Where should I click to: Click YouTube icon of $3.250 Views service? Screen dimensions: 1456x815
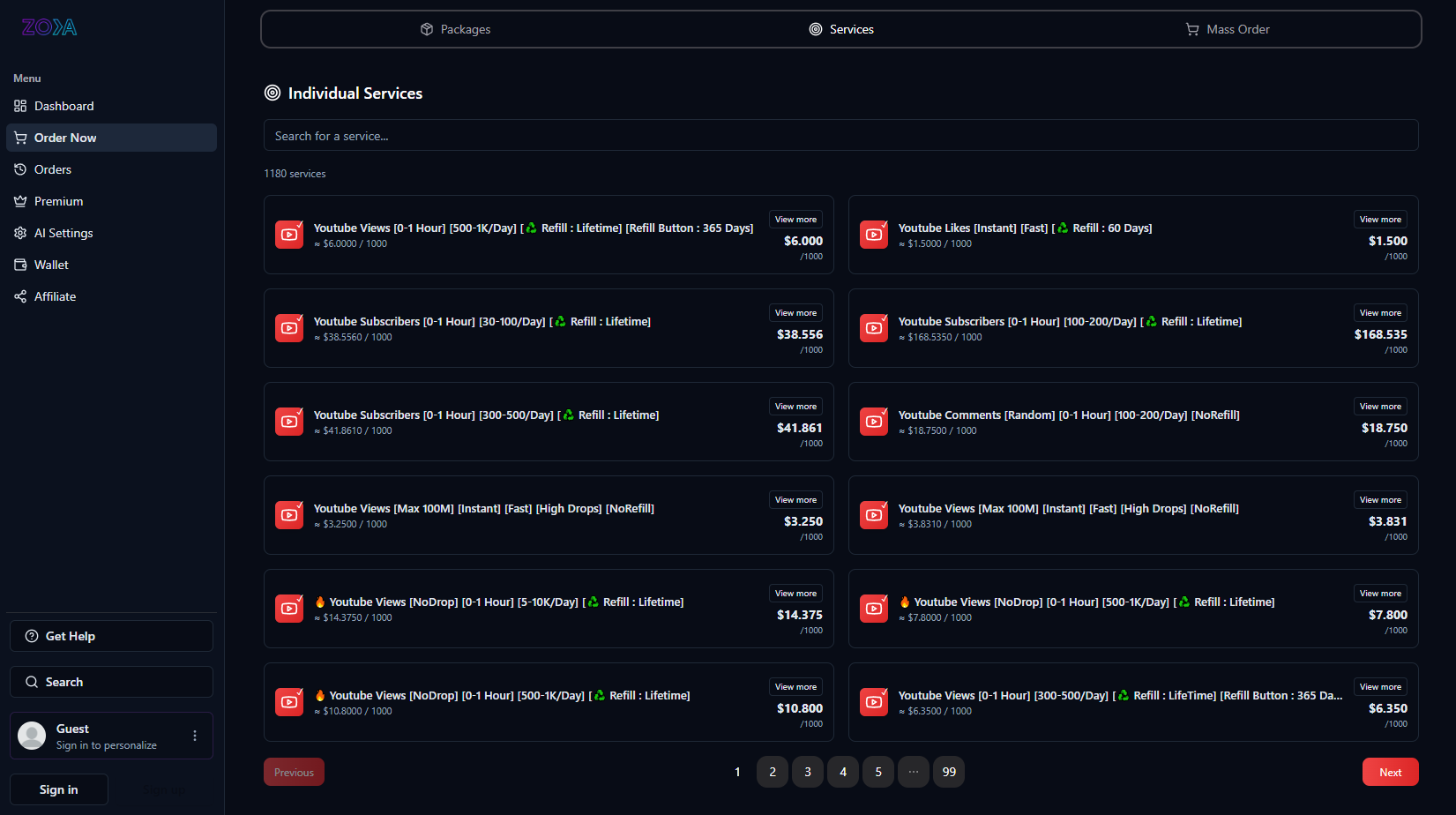pyautogui.click(x=289, y=515)
